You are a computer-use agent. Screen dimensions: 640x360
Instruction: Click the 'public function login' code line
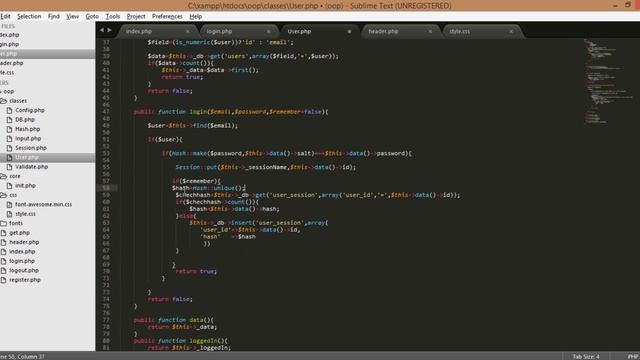click(x=231, y=112)
